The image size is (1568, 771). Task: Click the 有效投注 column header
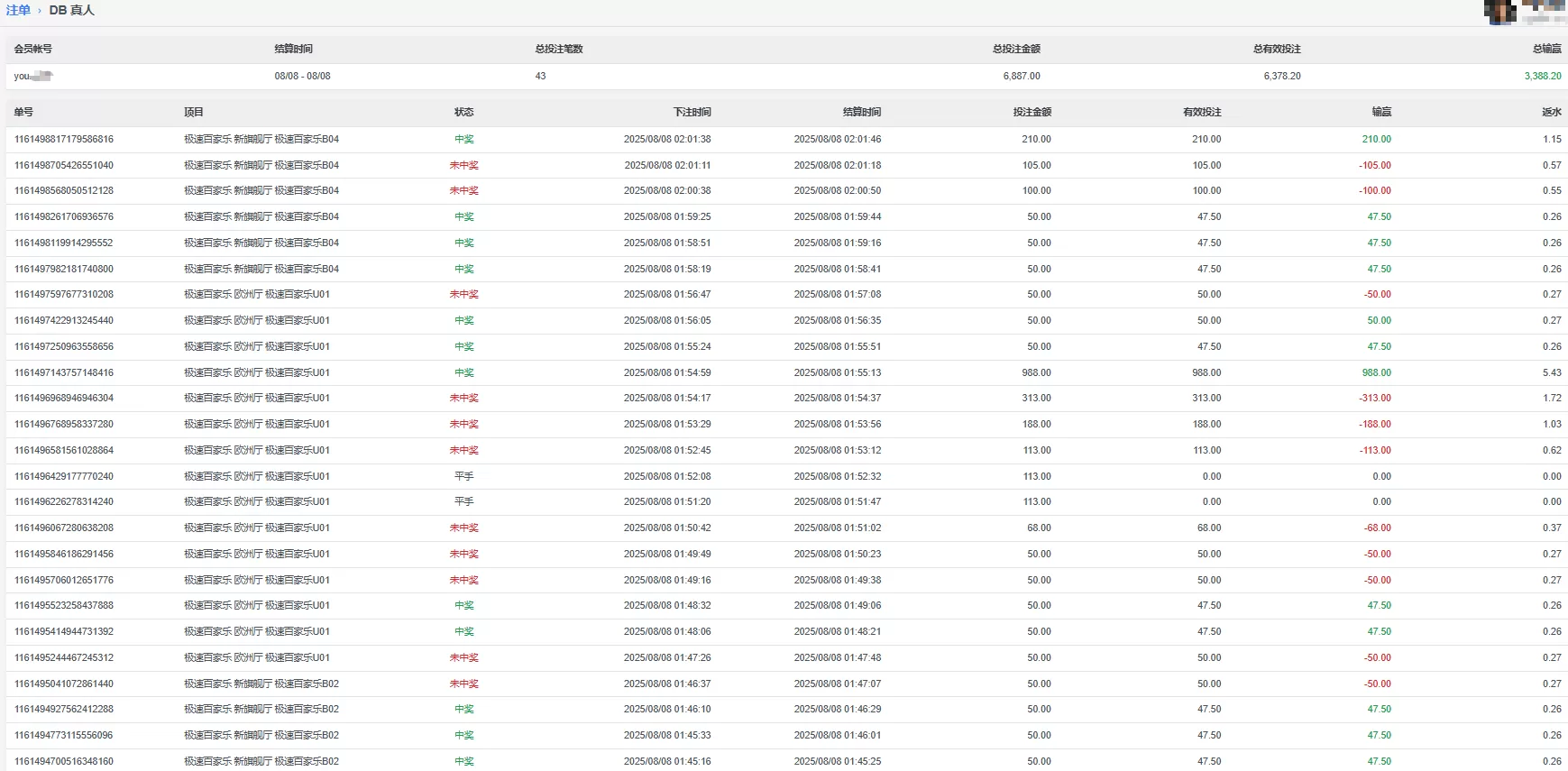tap(1202, 112)
